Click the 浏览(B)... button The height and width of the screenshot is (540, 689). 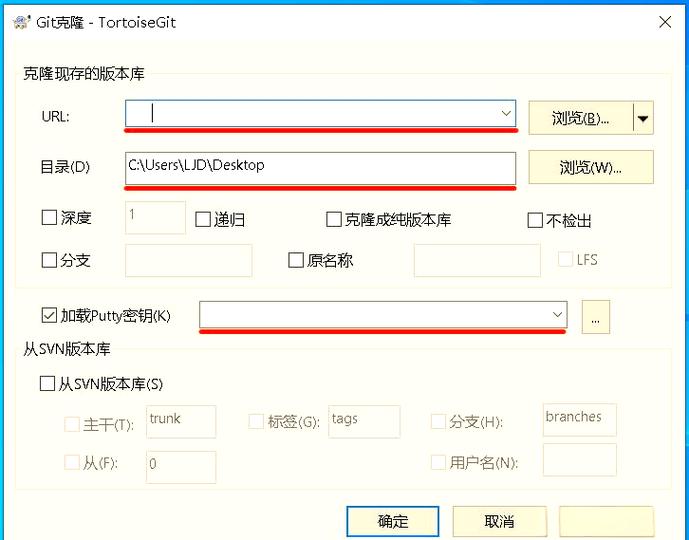click(x=580, y=118)
